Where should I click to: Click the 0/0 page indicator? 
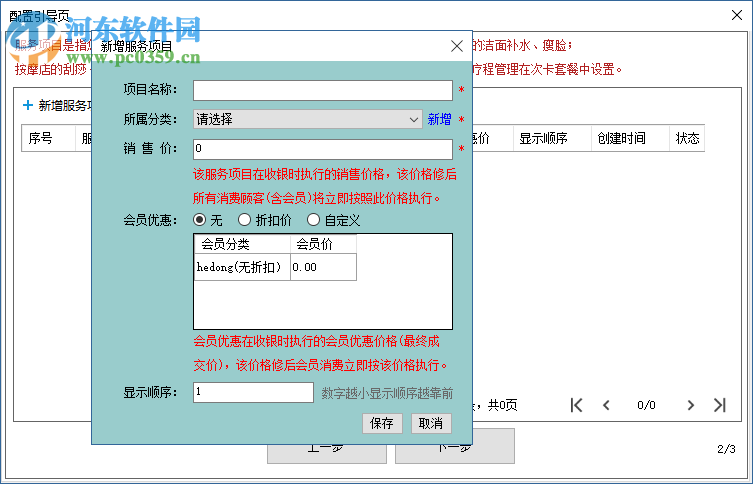[x=646, y=405]
